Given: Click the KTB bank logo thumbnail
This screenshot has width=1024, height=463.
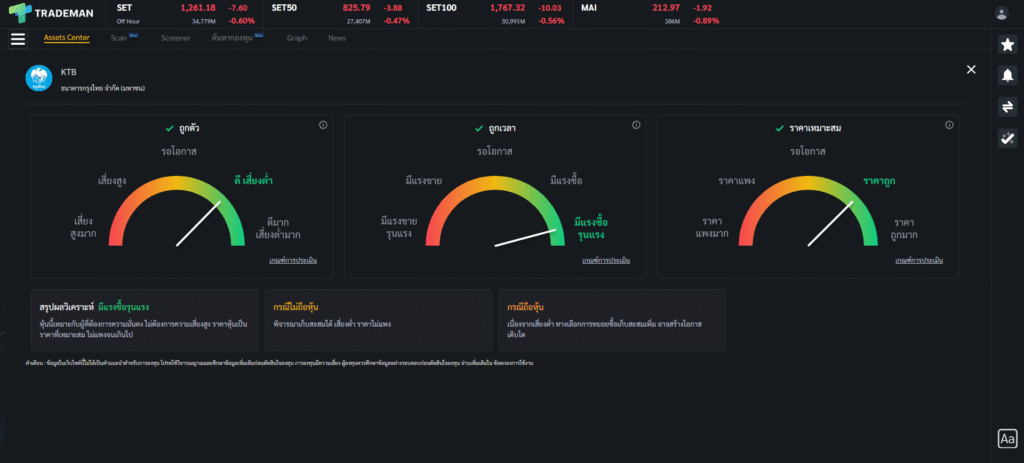Looking at the screenshot, I should (39, 79).
